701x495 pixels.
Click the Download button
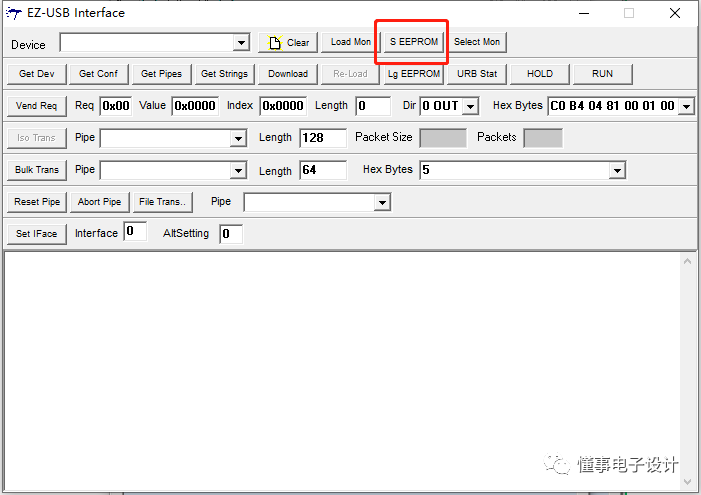point(288,74)
